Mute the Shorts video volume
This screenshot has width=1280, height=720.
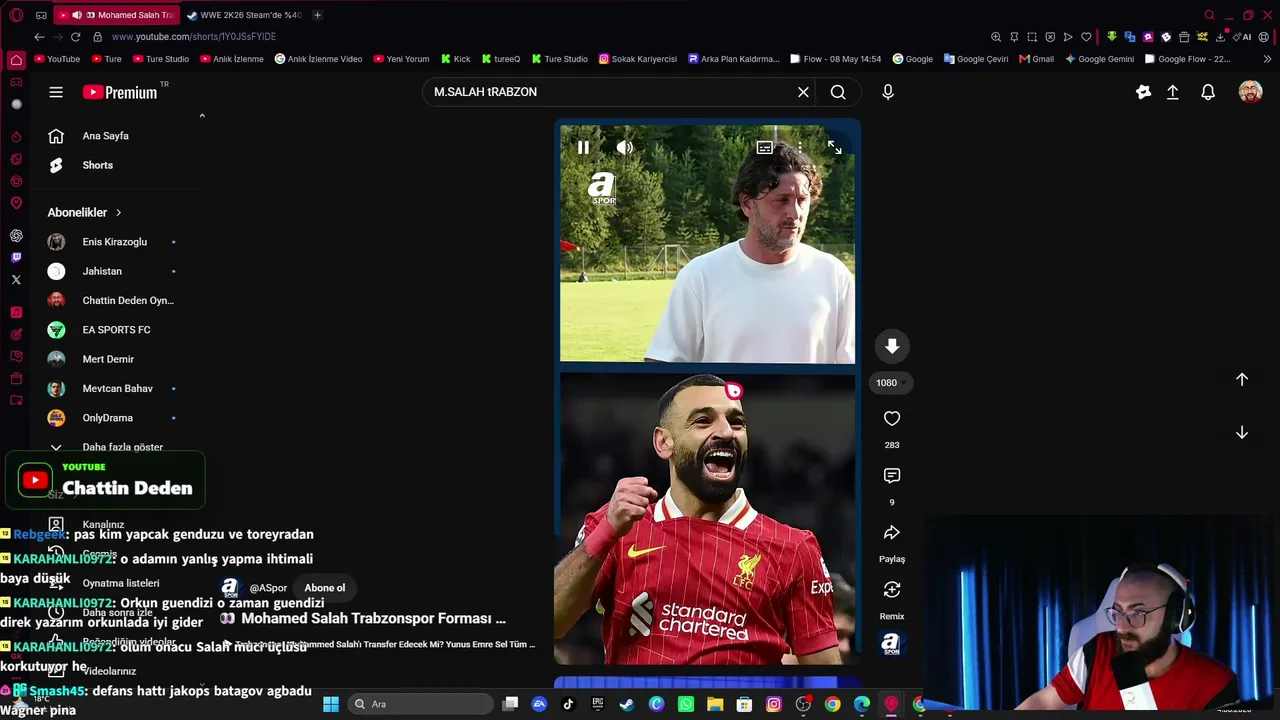(625, 148)
